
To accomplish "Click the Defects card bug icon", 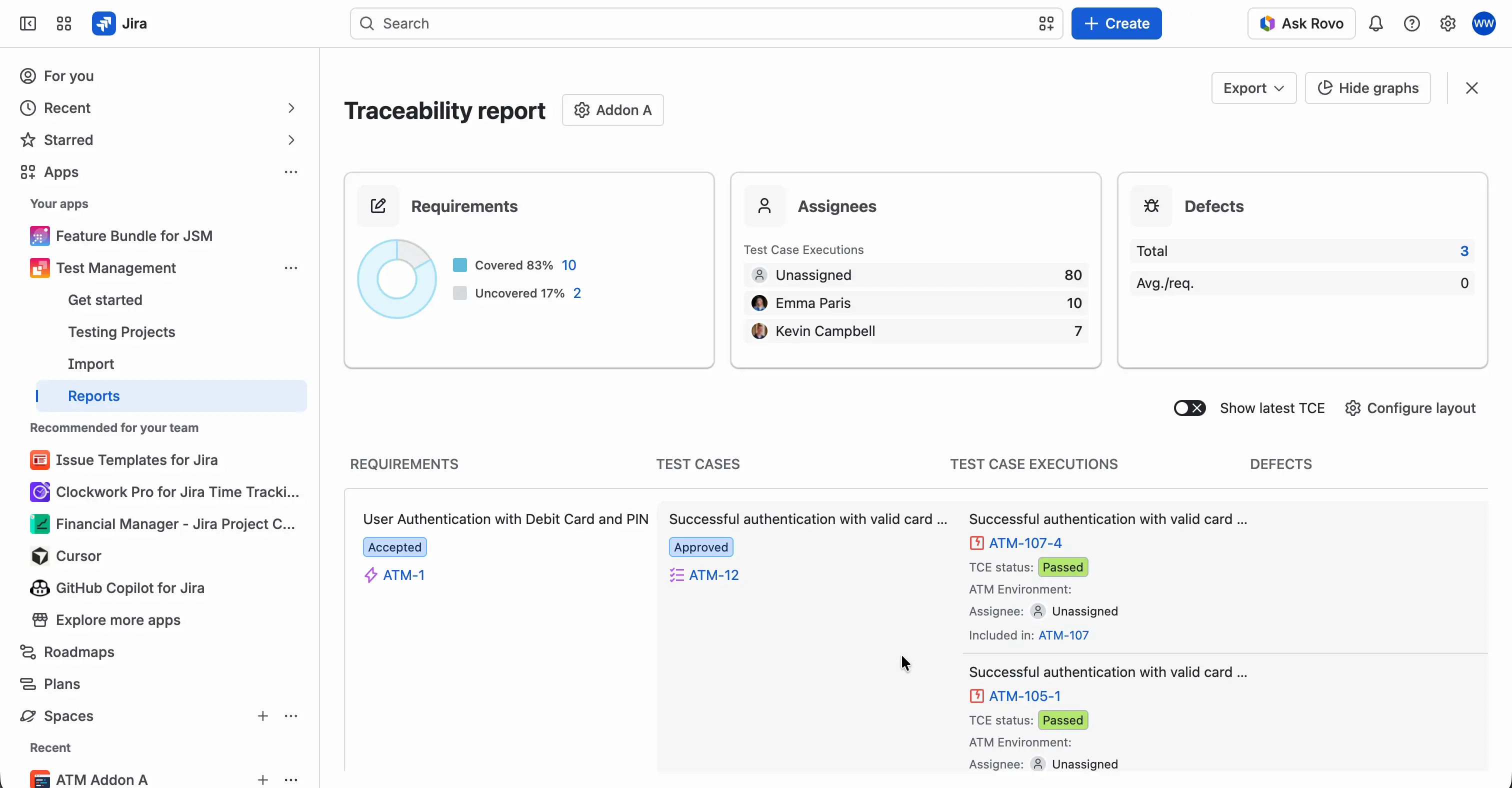I will point(1151,206).
